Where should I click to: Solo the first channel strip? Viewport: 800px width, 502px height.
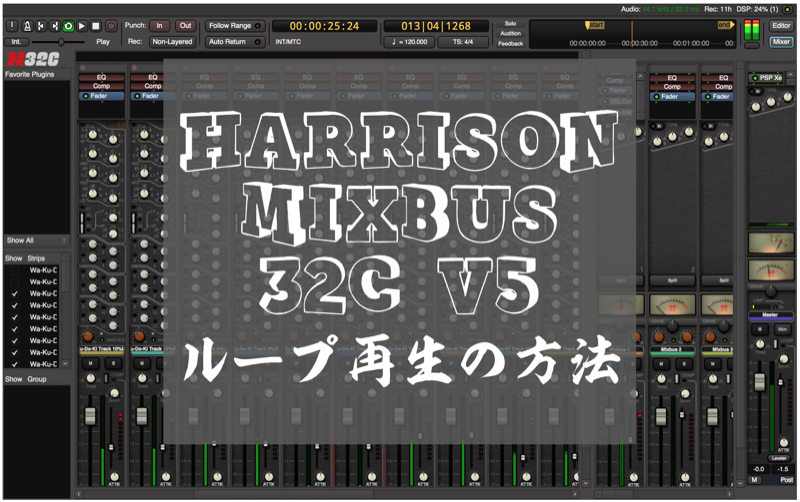pos(113,363)
